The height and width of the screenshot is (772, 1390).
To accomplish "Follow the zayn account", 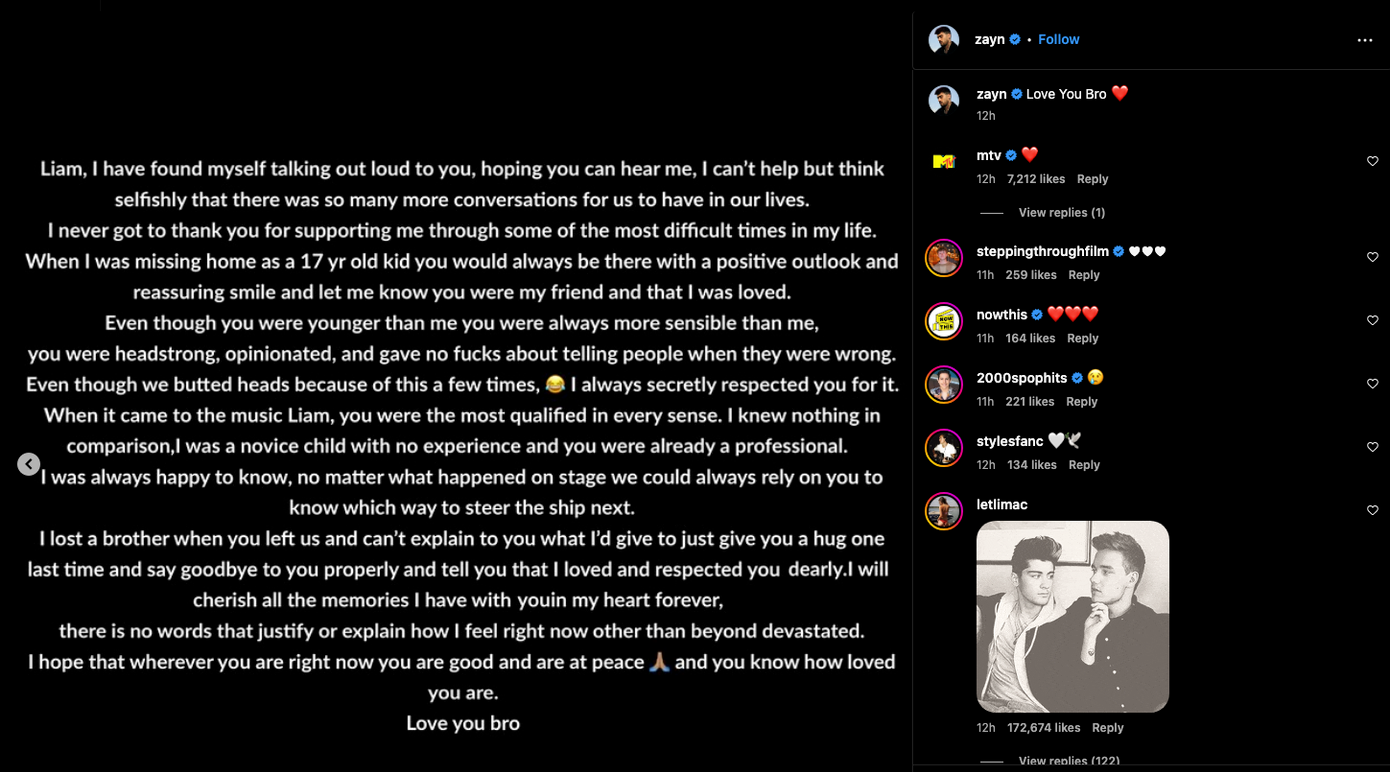I will click(x=1058, y=40).
